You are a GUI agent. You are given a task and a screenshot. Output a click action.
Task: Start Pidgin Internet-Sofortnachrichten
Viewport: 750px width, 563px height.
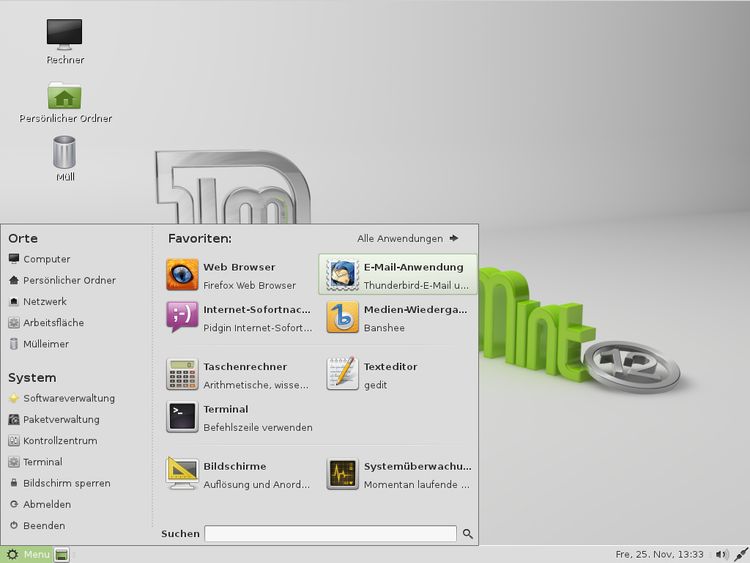pos(238,318)
